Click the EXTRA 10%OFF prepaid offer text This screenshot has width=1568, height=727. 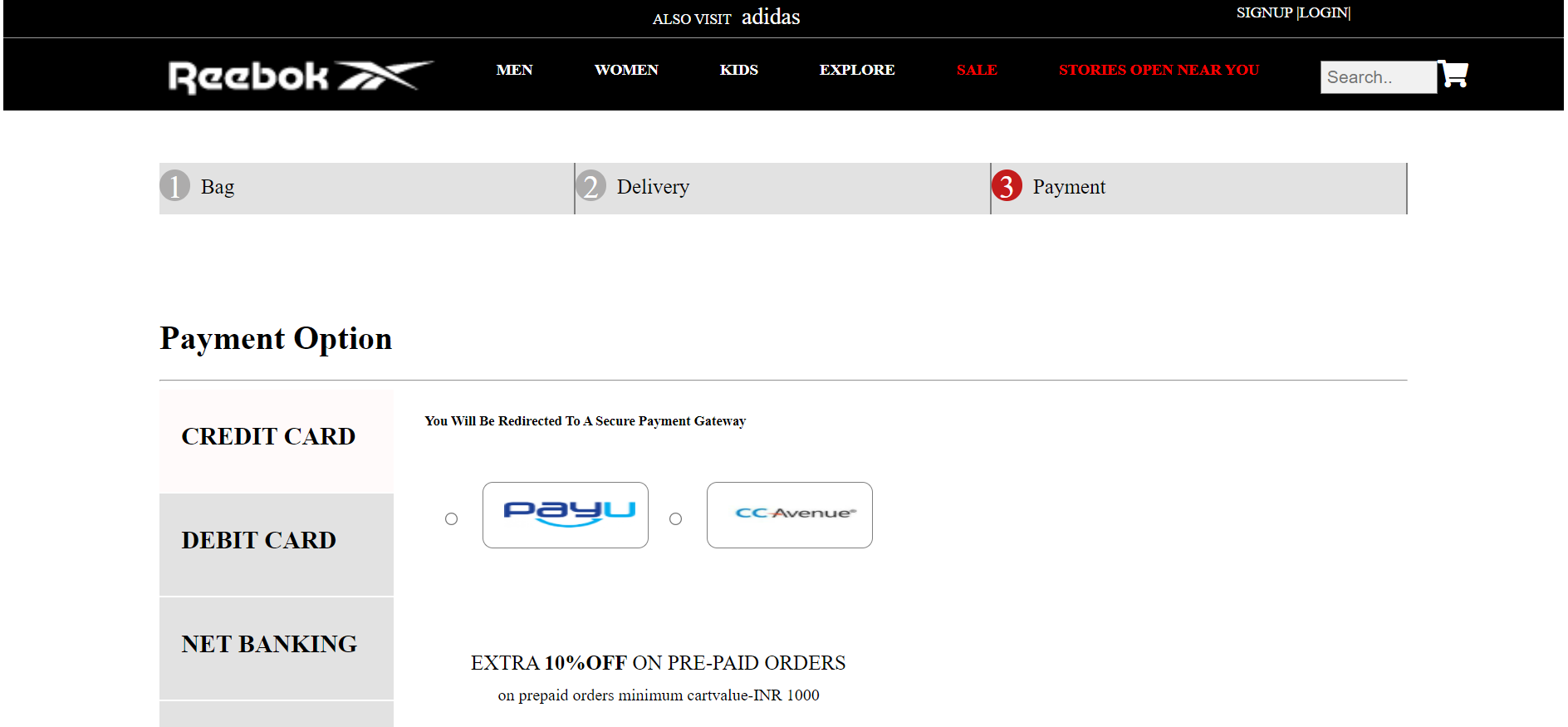659,663
